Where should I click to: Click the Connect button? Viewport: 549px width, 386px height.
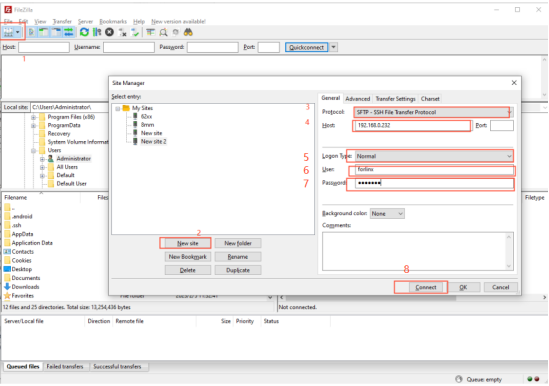click(426, 287)
